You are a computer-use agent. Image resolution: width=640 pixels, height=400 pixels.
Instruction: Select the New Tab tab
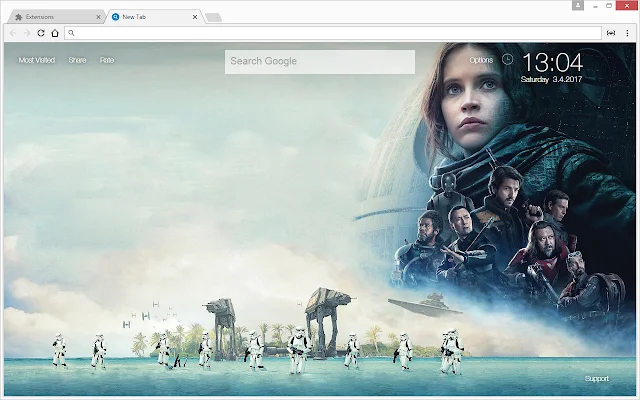point(153,17)
